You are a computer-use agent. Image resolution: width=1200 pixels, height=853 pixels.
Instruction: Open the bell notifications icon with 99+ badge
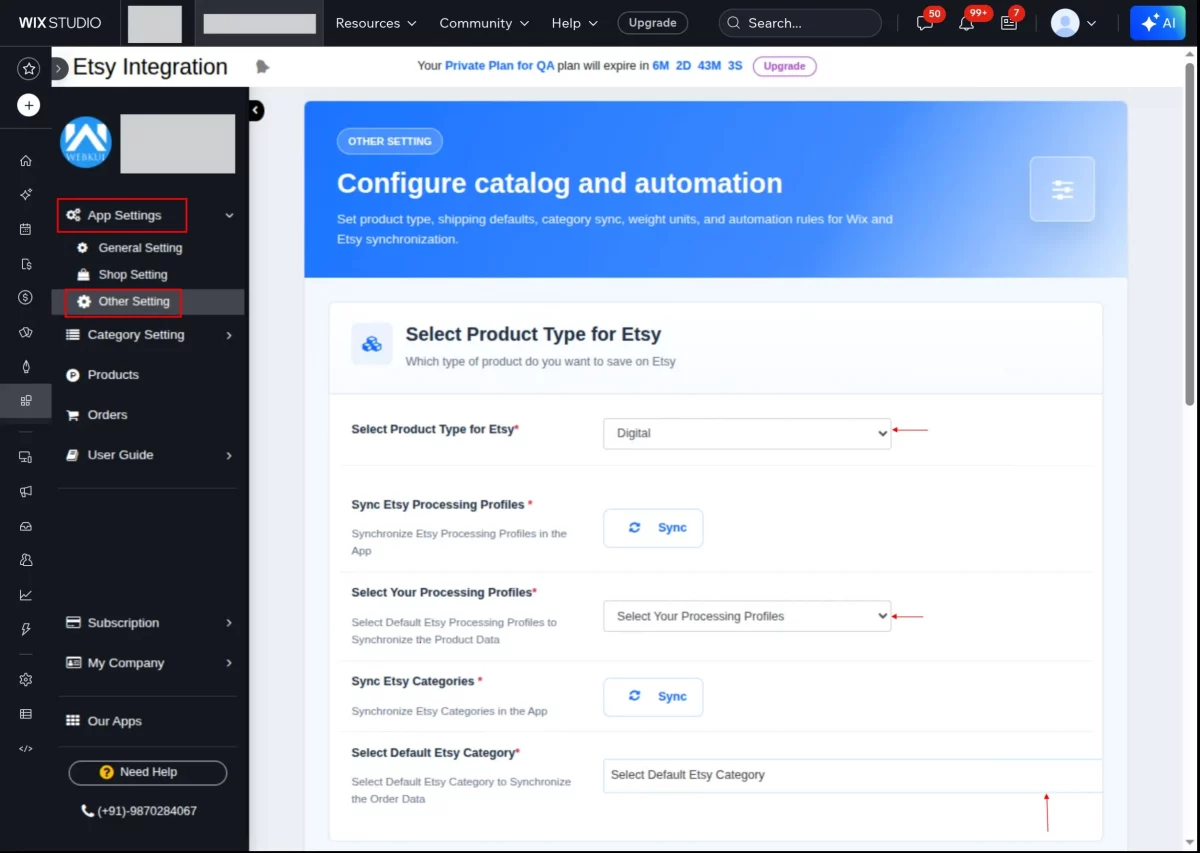click(966, 23)
